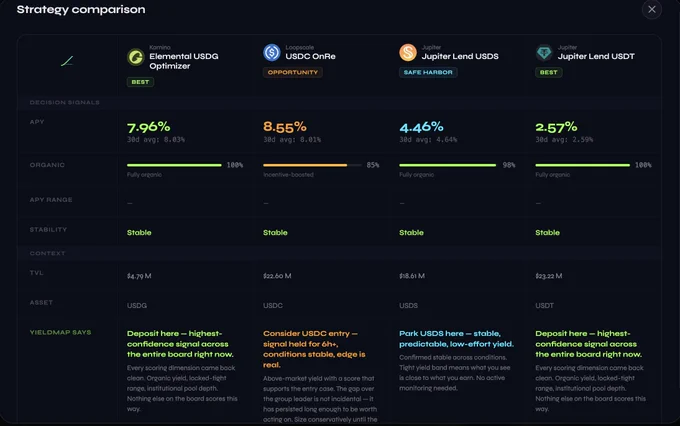Click the 8.55% APY value

click(285, 127)
